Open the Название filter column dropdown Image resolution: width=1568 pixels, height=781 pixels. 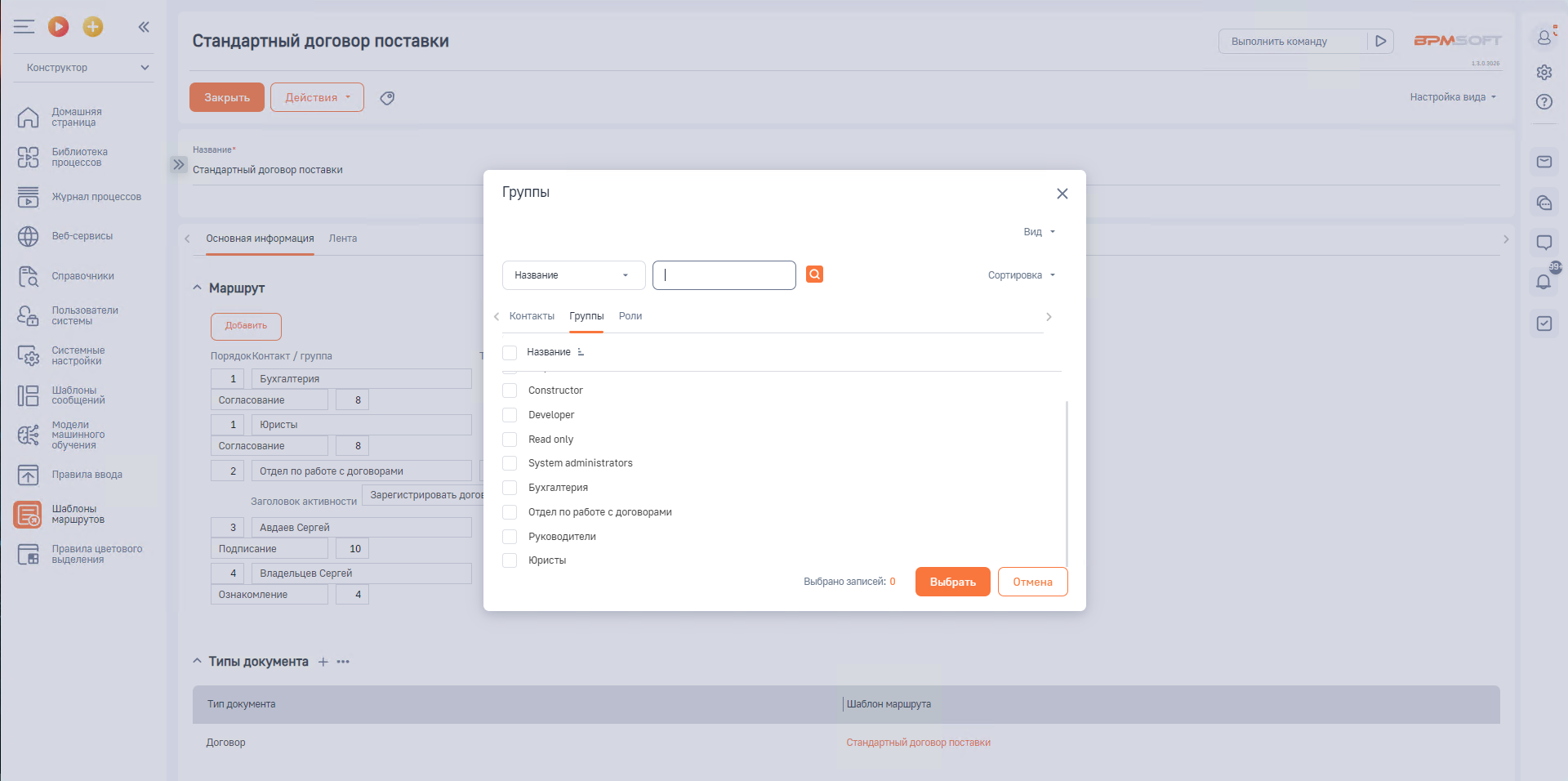click(x=573, y=275)
